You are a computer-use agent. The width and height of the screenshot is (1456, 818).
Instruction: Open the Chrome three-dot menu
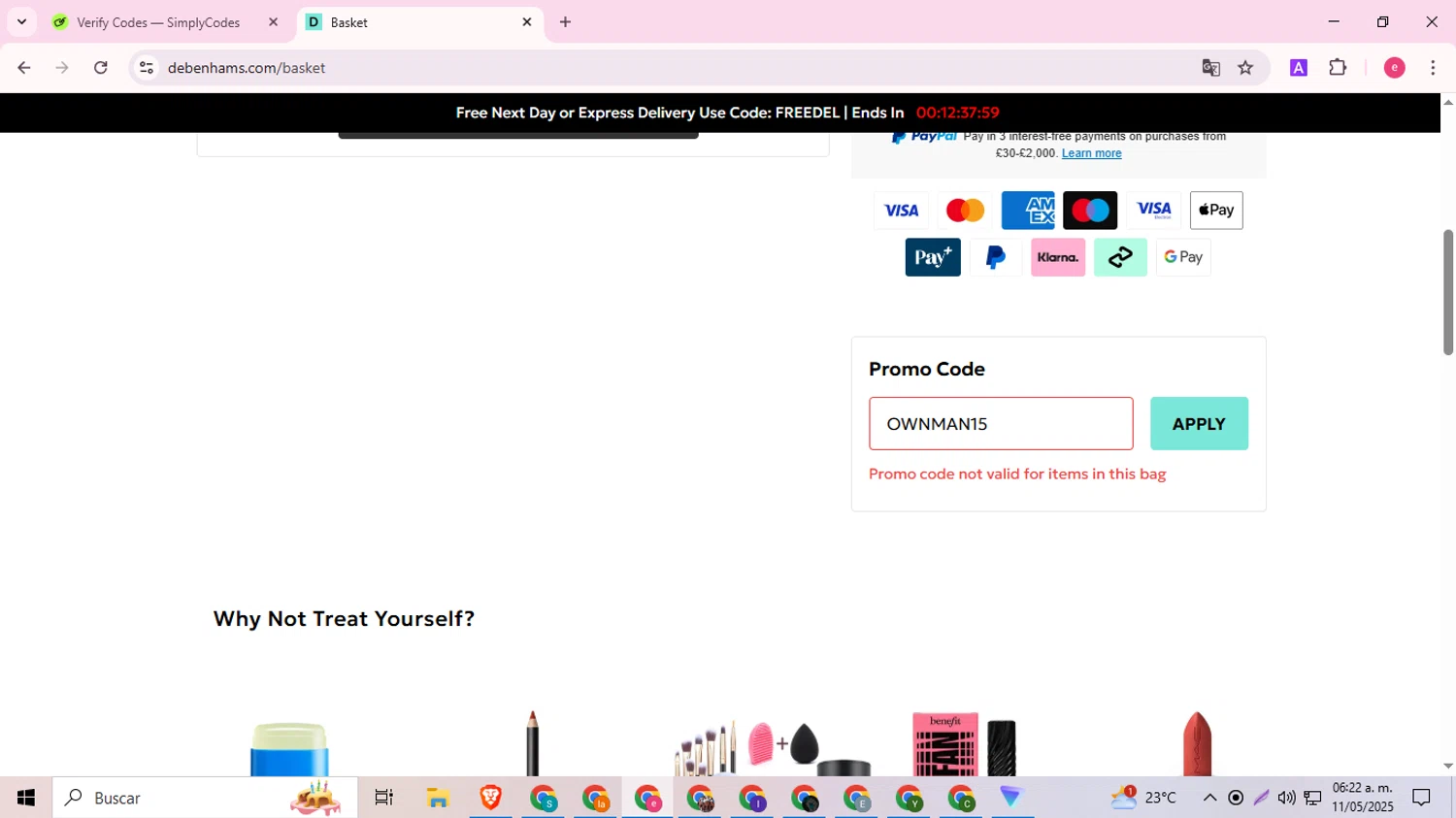pyautogui.click(x=1433, y=68)
